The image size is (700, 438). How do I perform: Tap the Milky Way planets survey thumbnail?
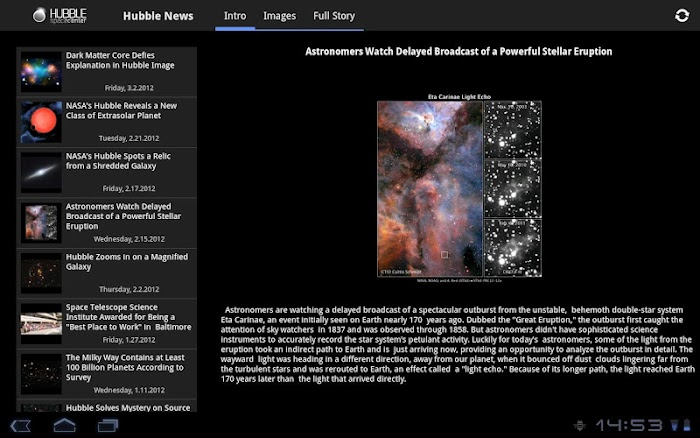click(x=41, y=374)
